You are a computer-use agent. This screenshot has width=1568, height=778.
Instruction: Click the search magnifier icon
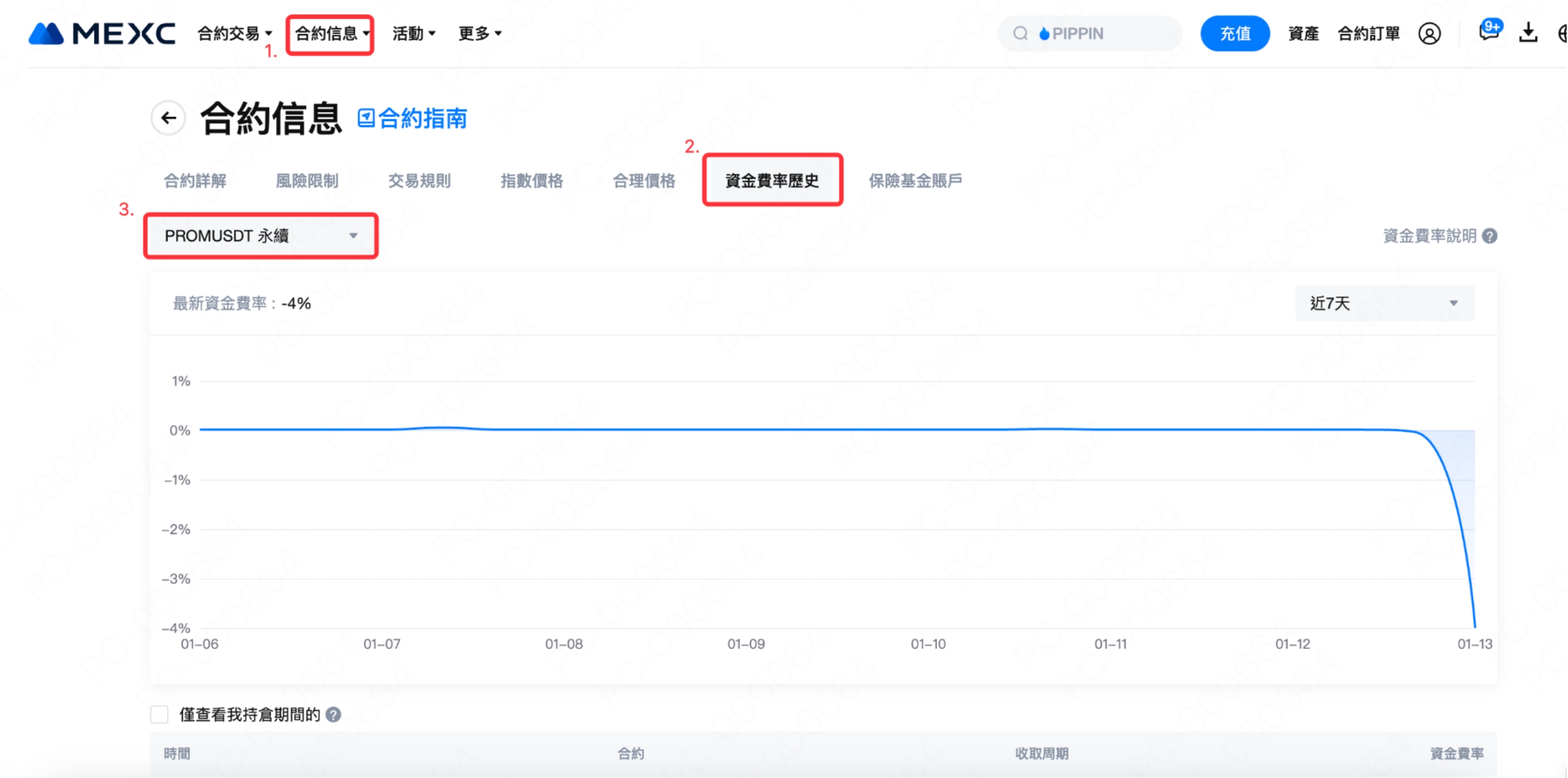1020,34
